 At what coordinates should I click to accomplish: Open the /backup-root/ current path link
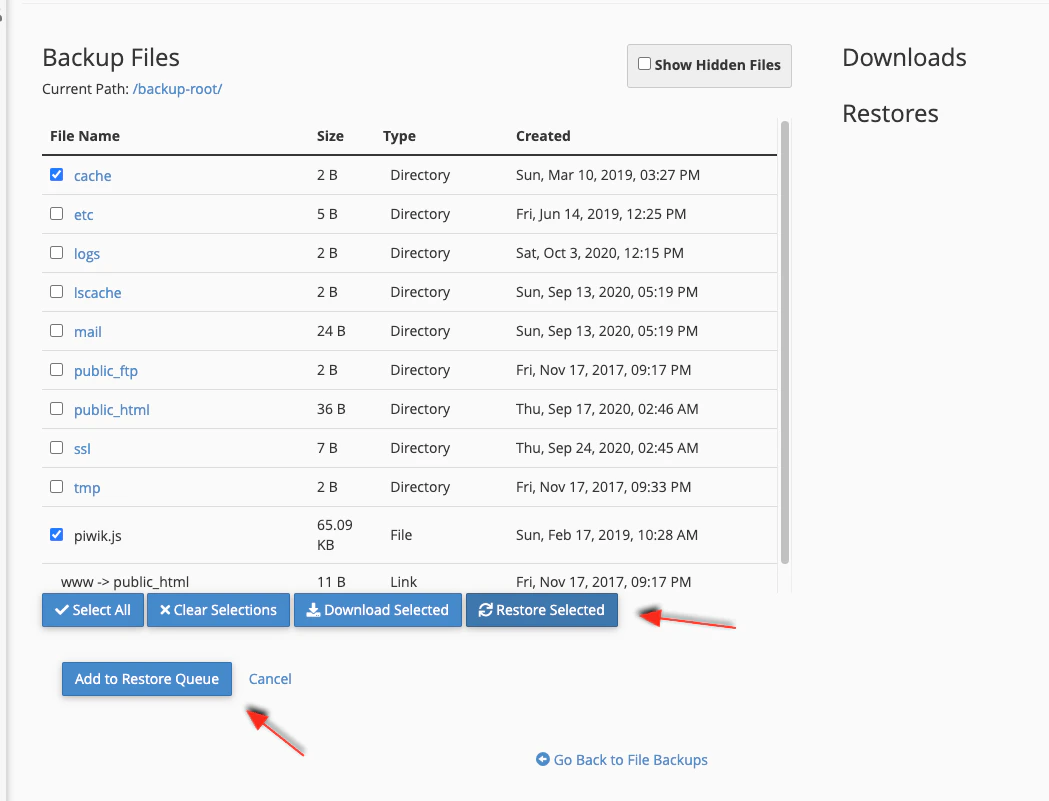pos(177,89)
